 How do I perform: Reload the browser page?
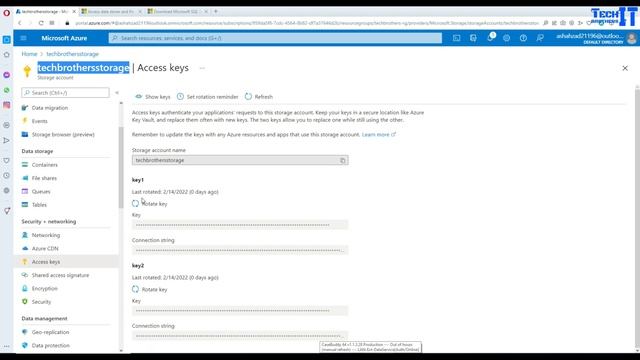click(41, 23)
